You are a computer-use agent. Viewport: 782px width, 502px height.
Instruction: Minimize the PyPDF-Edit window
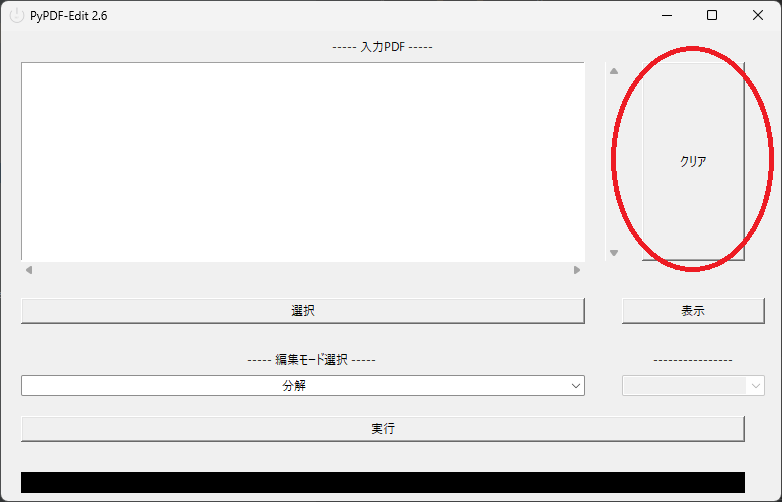click(x=667, y=15)
